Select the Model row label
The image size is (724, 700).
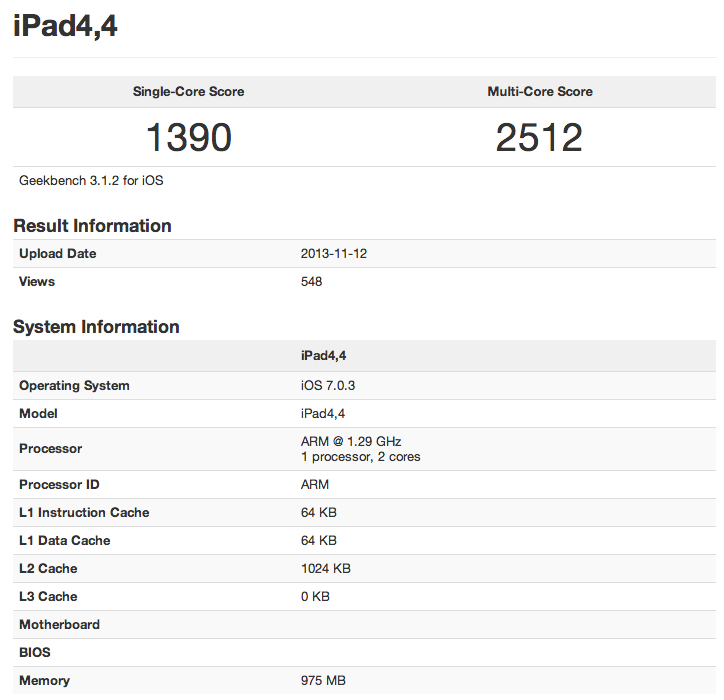pyautogui.click(x=38, y=413)
